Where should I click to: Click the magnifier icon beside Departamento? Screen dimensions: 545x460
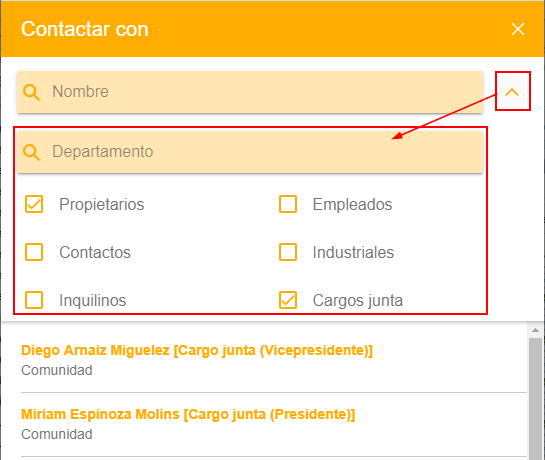[31, 152]
